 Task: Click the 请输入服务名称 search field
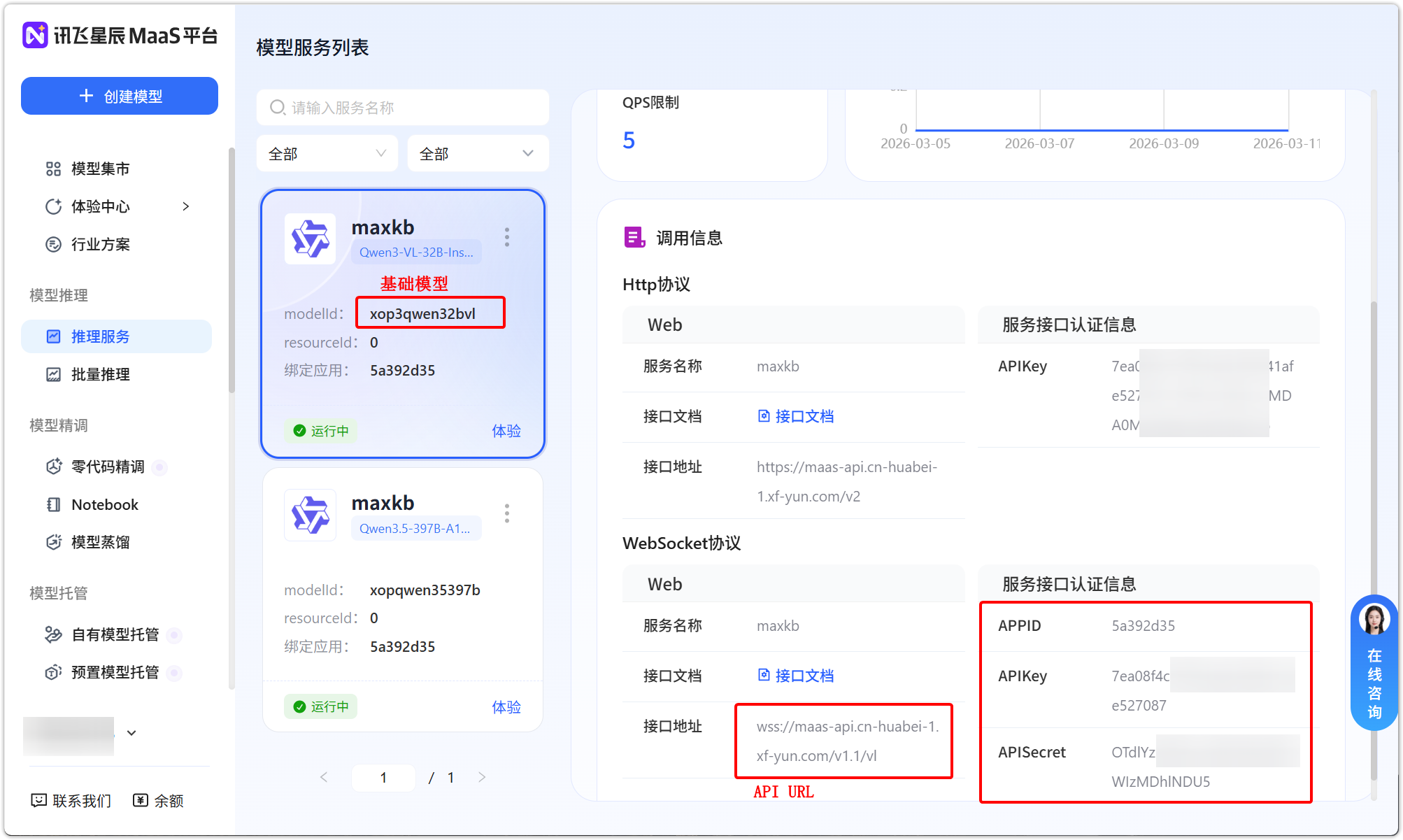coord(402,107)
